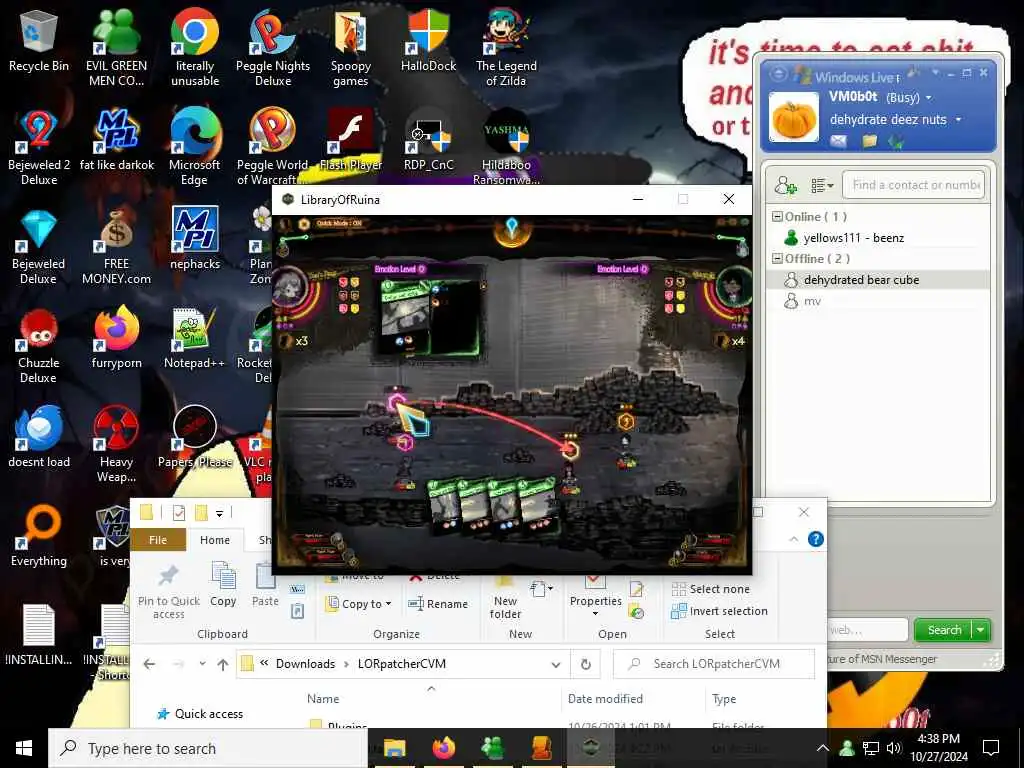
Task: Open the File Explorer taskbar icon
Action: [394, 748]
